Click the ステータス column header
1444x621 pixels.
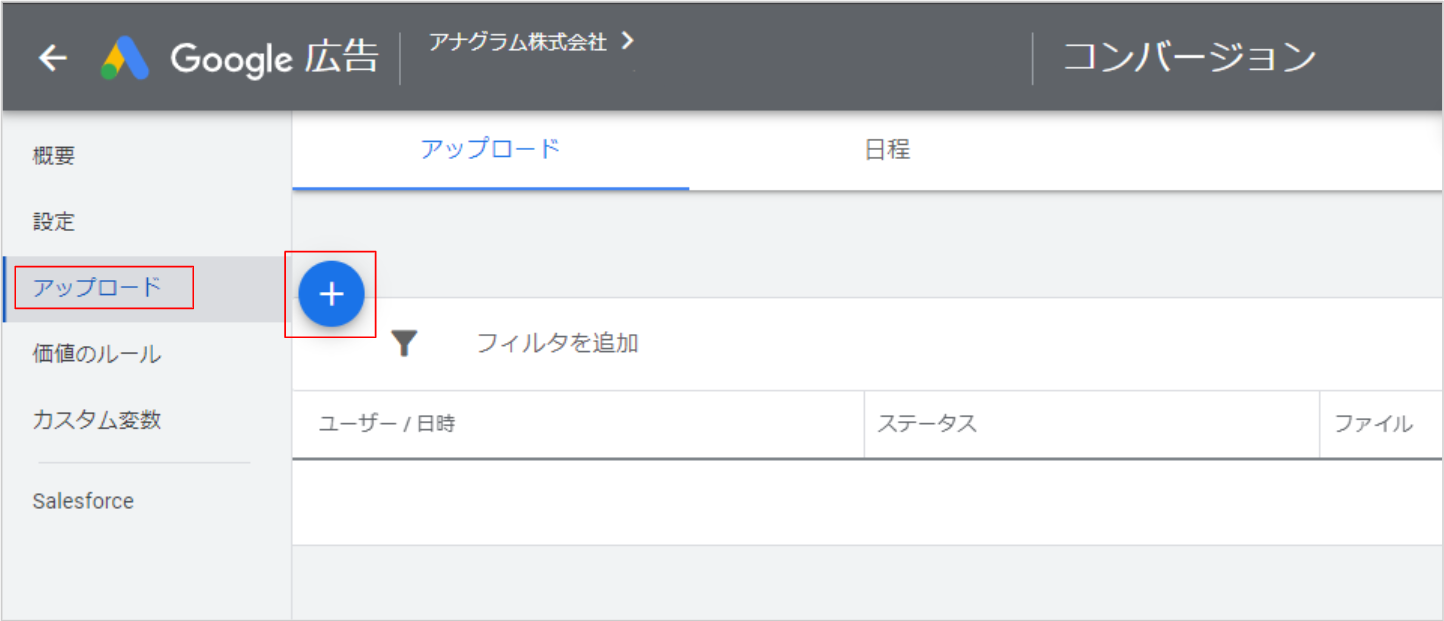[927, 424]
